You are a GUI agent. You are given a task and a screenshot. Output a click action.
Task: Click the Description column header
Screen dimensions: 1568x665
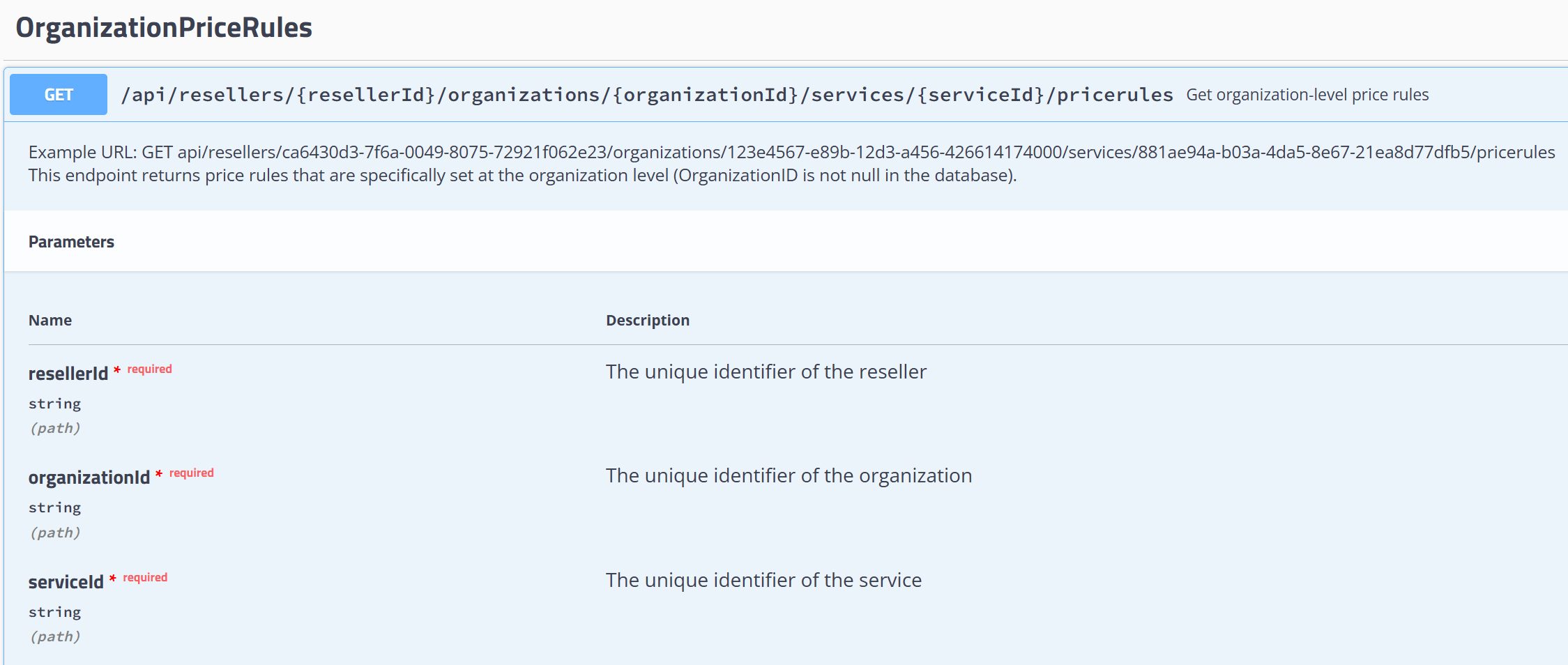point(647,320)
